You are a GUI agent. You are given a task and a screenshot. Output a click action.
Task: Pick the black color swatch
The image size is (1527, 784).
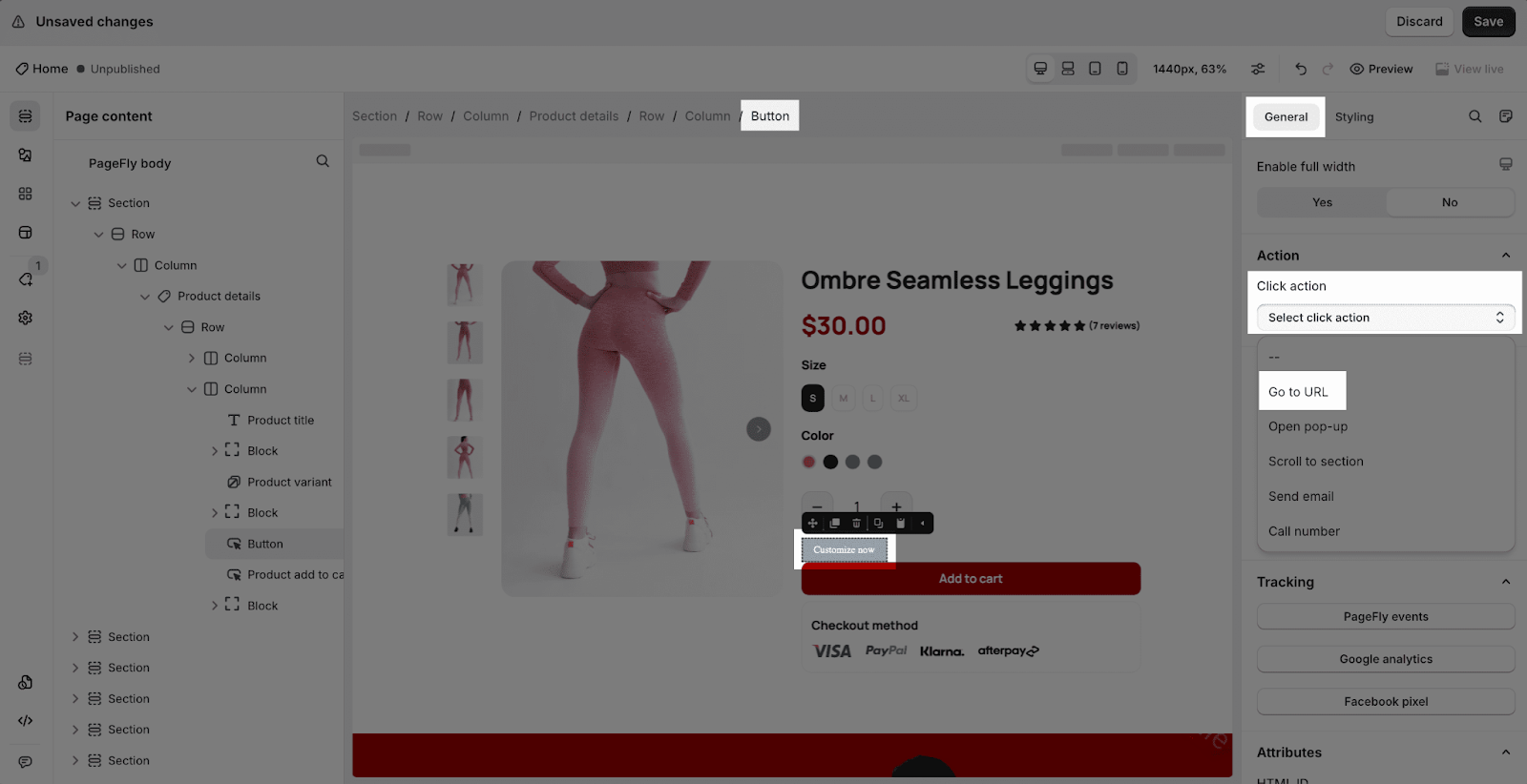pos(830,462)
